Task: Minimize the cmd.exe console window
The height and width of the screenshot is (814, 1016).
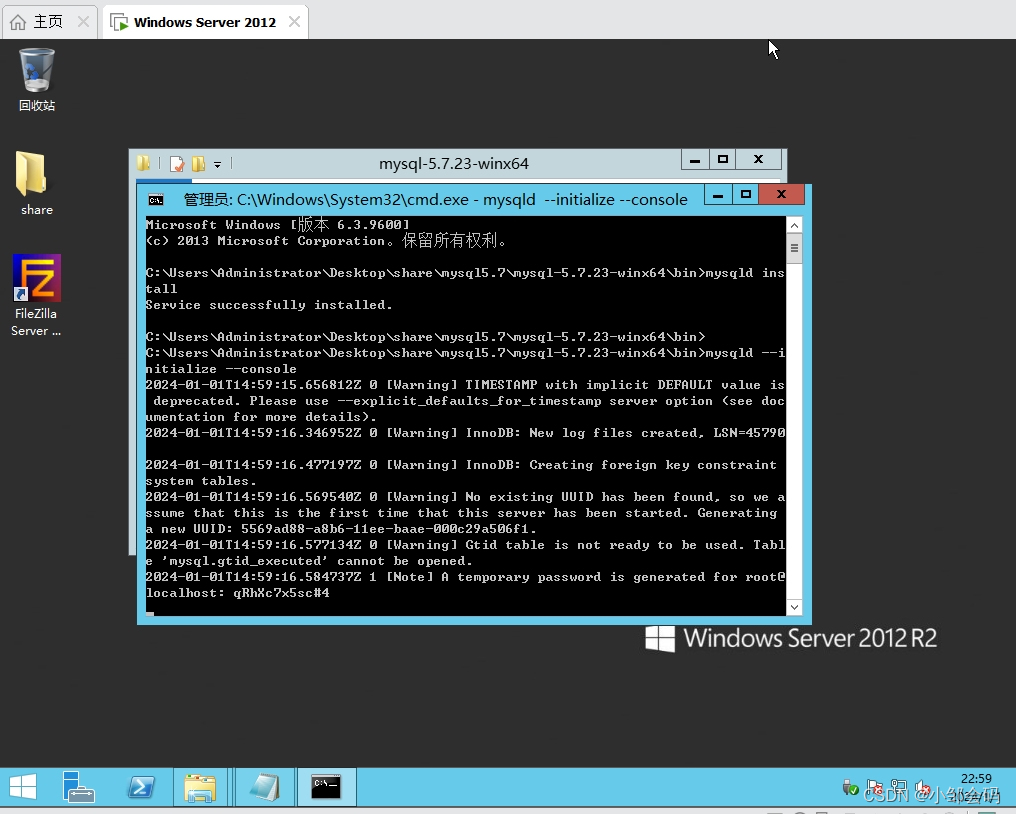Action: [x=718, y=194]
